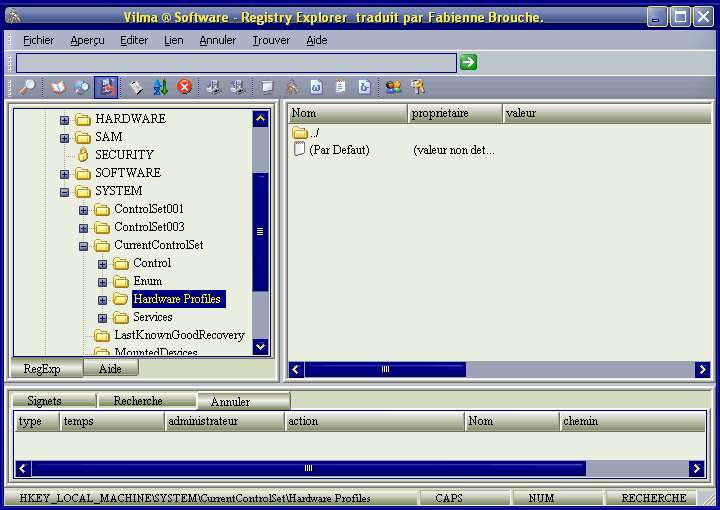This screenshot has height=510, width=720.
Task: Click the tag label toolbar icon
Action: 136,87
